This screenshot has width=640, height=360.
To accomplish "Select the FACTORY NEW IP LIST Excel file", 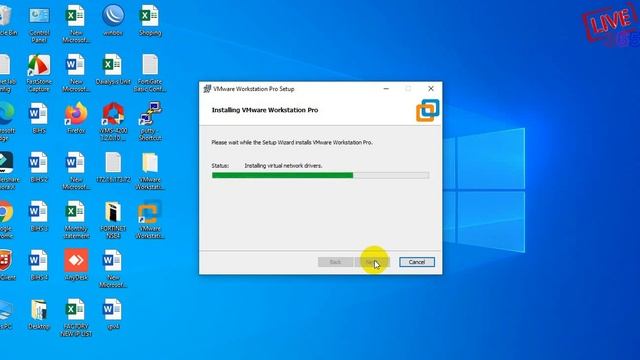I will 76,318.
